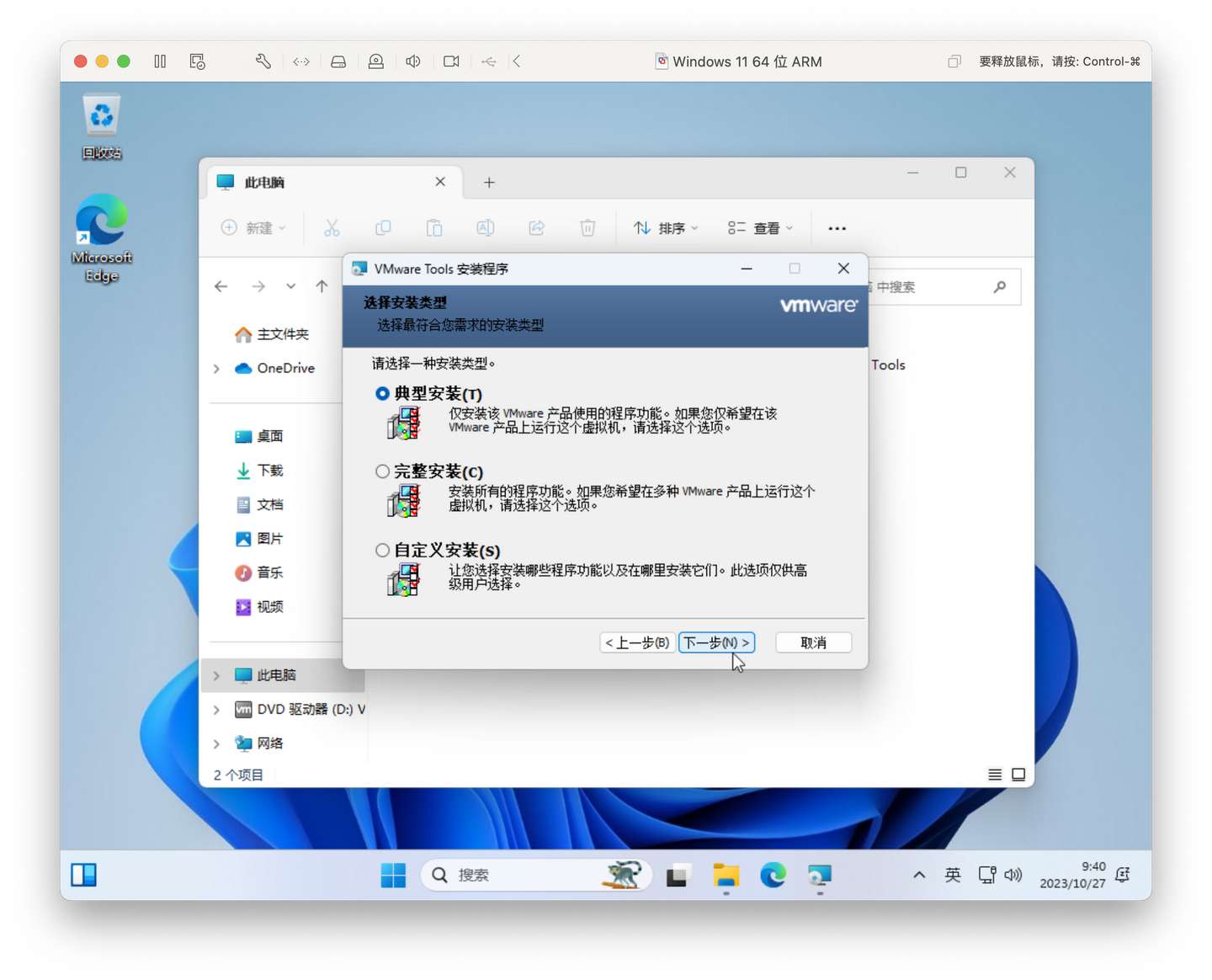Click the 下一步(N) next button

click(x=716, y=642)
